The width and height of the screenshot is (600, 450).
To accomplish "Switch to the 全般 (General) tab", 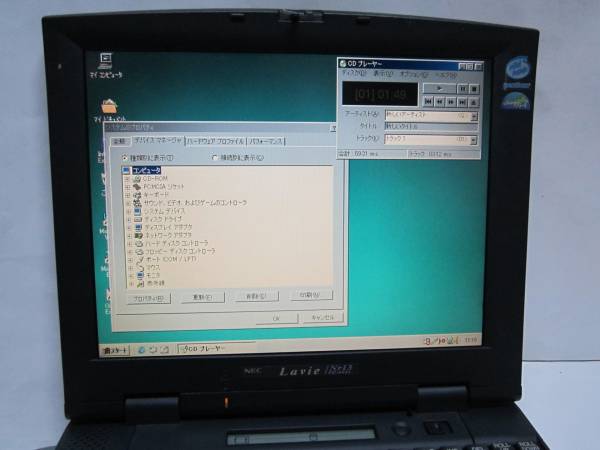I will 120,141.
